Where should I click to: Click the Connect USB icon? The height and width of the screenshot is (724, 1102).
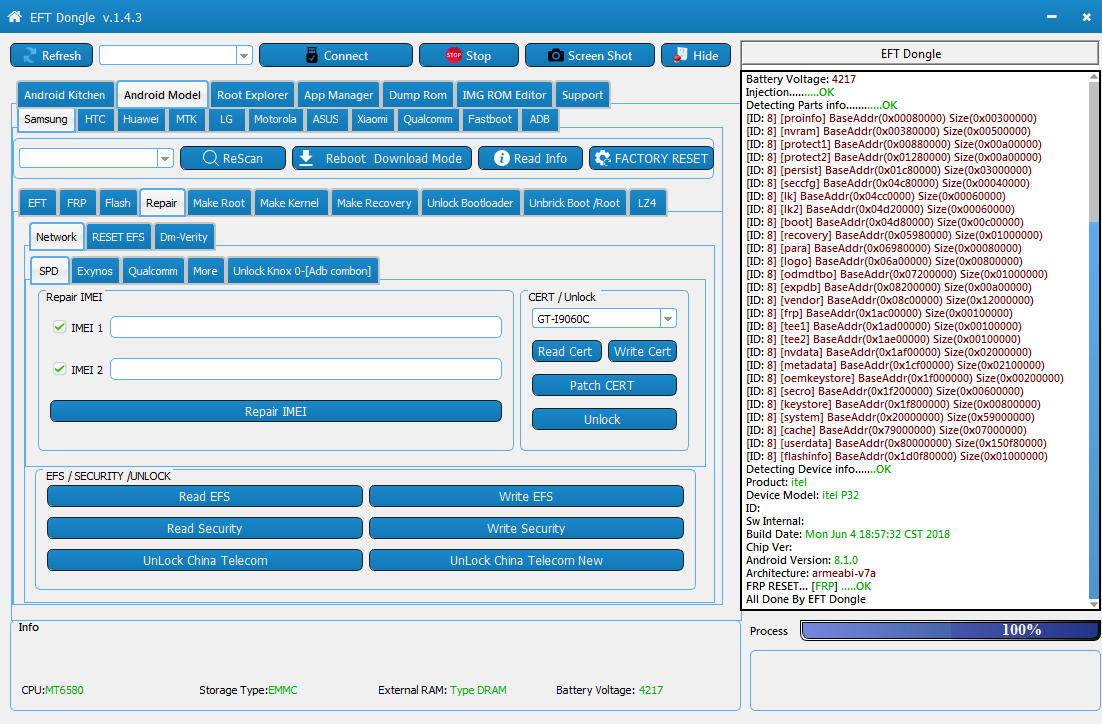coord(312,56)
